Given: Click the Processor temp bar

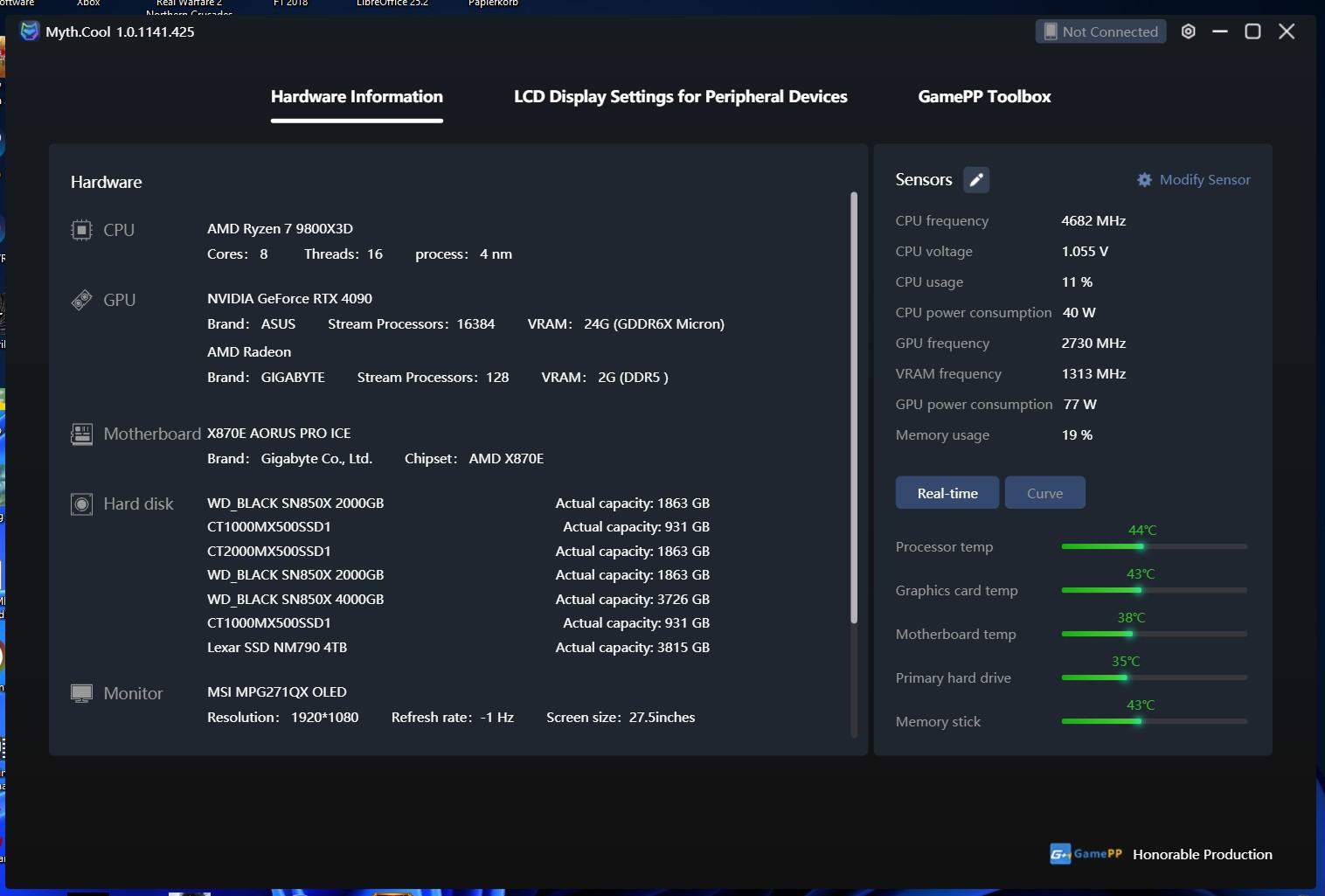Looking at the screenshot, I should pos(1154,546).
